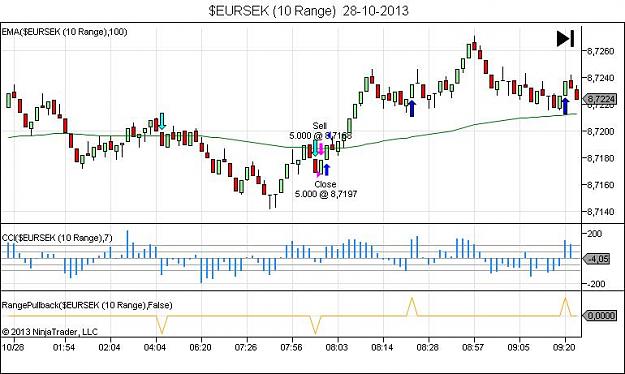Click the CCI value marker -4,05

597,259
